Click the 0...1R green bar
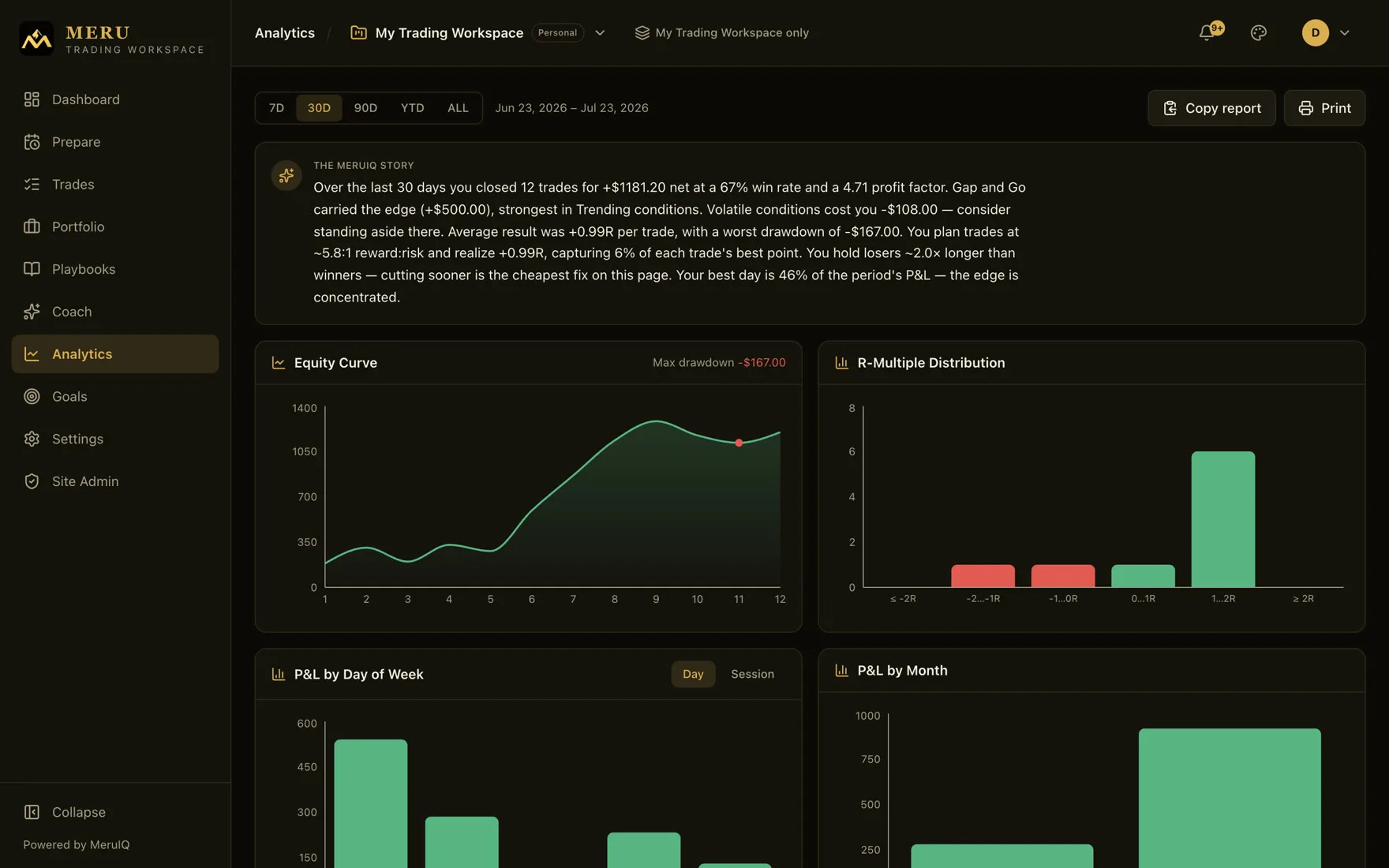 pyautogui.click(x=1143, y=576)
